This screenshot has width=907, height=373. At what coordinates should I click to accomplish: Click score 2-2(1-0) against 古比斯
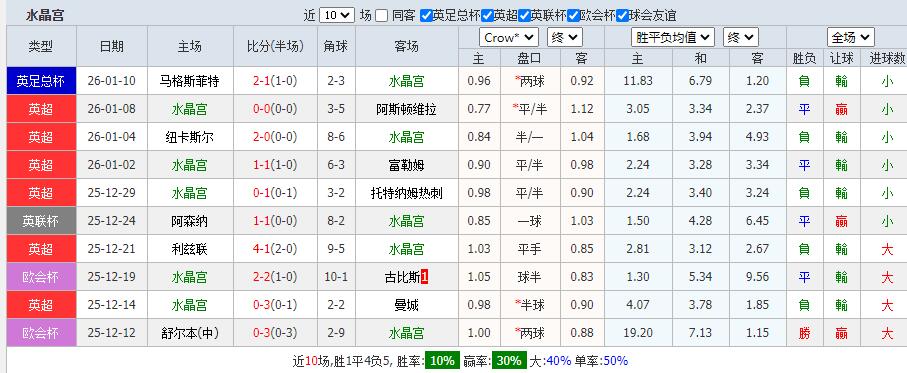[x=275, y=277]
